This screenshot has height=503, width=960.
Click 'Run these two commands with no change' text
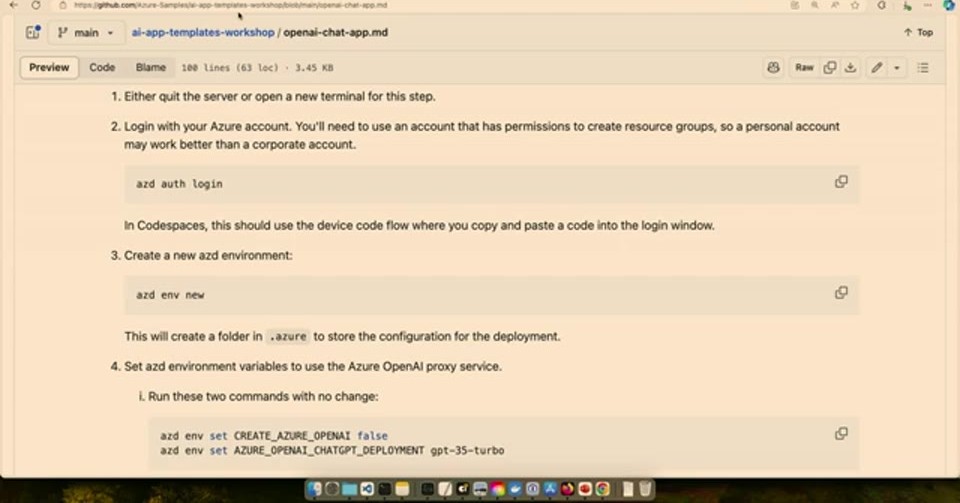coord(263,397)
